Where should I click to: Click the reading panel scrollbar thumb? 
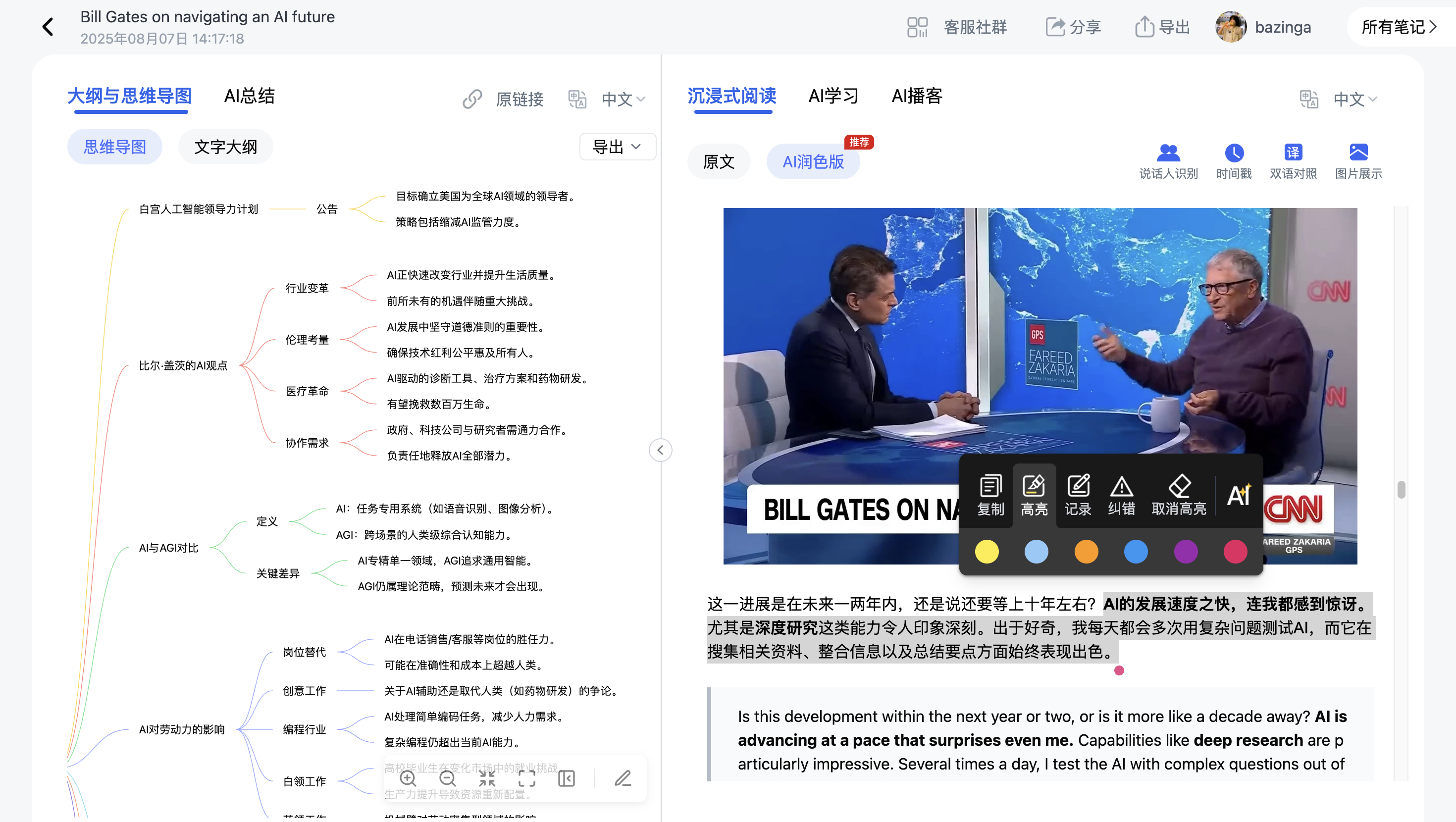point(1401,490)
